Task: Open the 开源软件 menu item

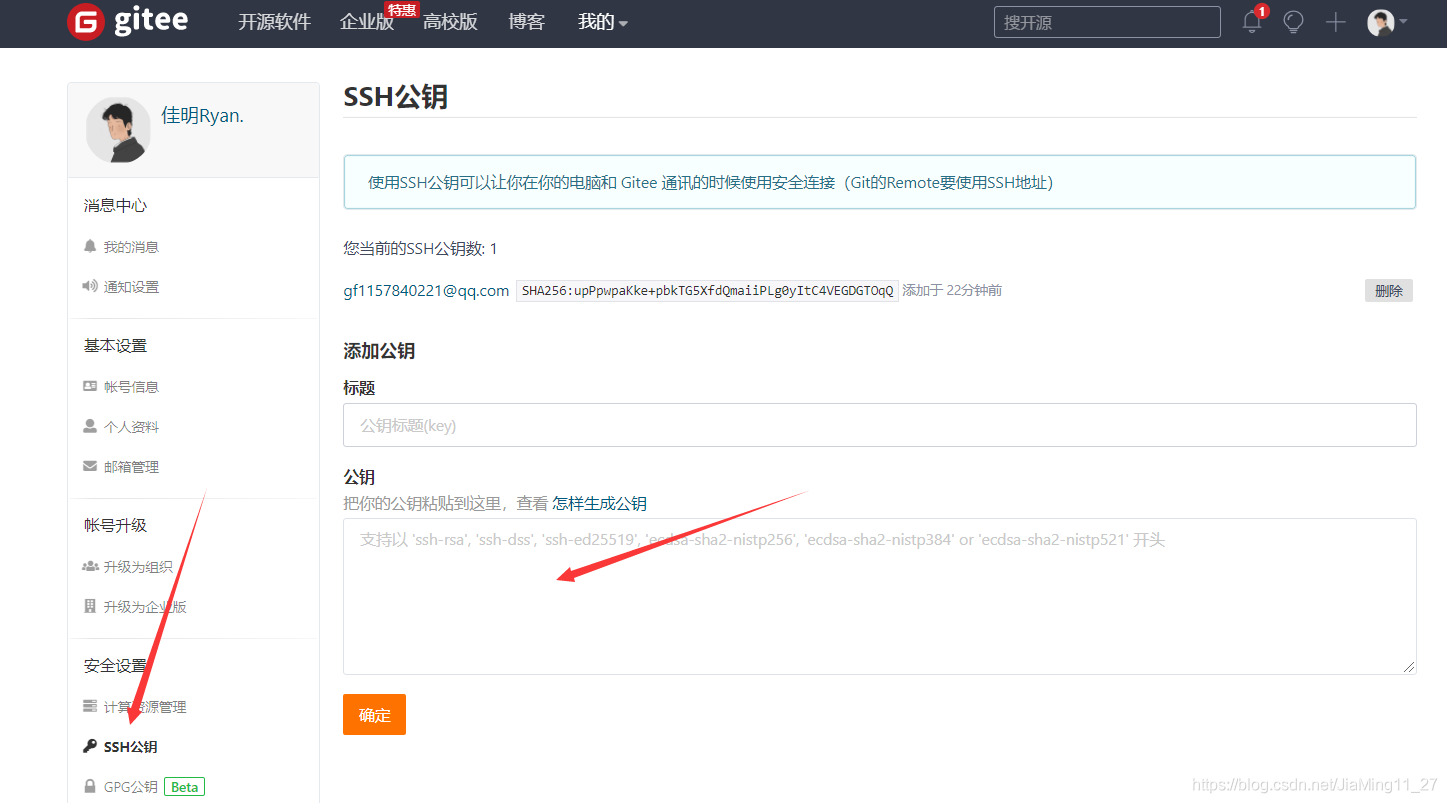Action: (x=275, y=22)
